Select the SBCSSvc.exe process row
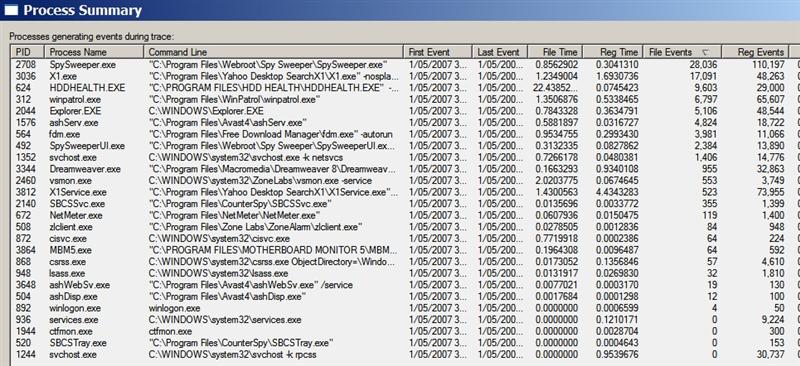The height and width of the screenshot is (366, 800). [405, 204]
